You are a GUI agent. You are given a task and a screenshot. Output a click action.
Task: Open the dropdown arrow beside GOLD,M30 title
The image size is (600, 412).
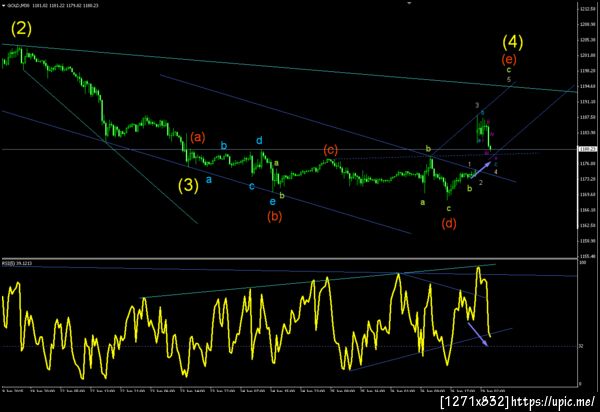coord(3,6)
